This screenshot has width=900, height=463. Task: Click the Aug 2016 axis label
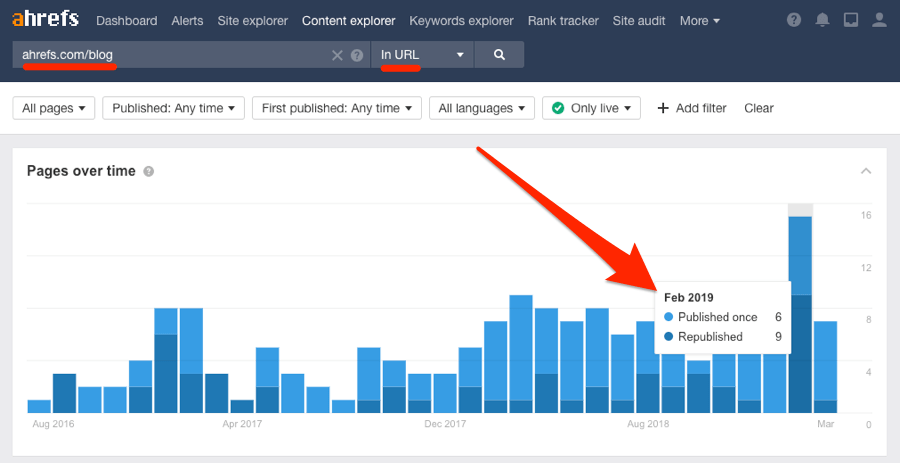coord(53,424)
